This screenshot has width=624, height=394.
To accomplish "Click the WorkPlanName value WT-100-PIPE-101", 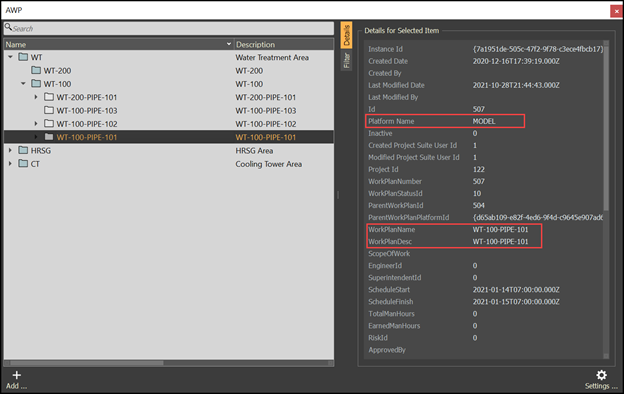I will point(500,229).
